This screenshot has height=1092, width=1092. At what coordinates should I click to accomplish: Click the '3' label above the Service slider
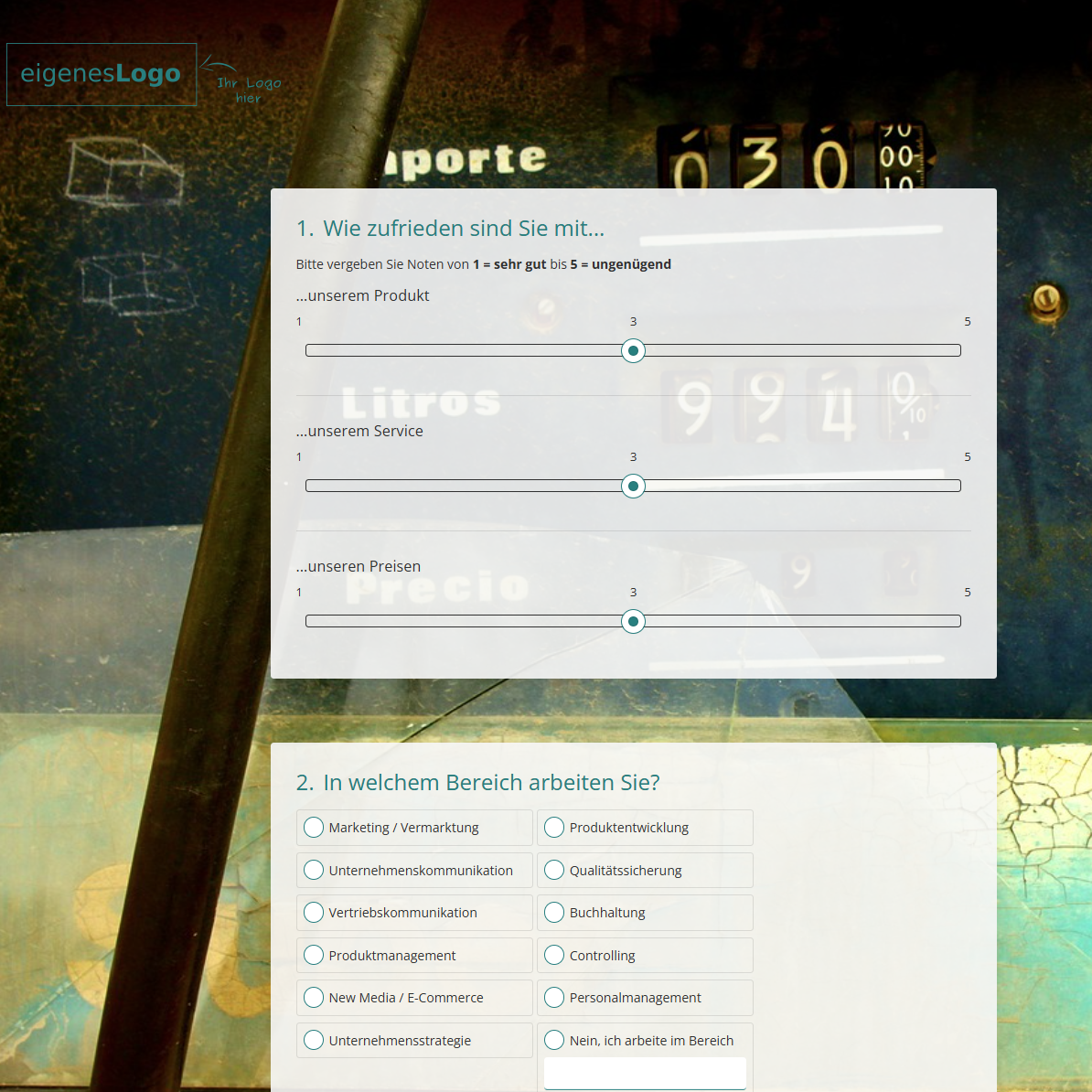[x=633, y=457]
